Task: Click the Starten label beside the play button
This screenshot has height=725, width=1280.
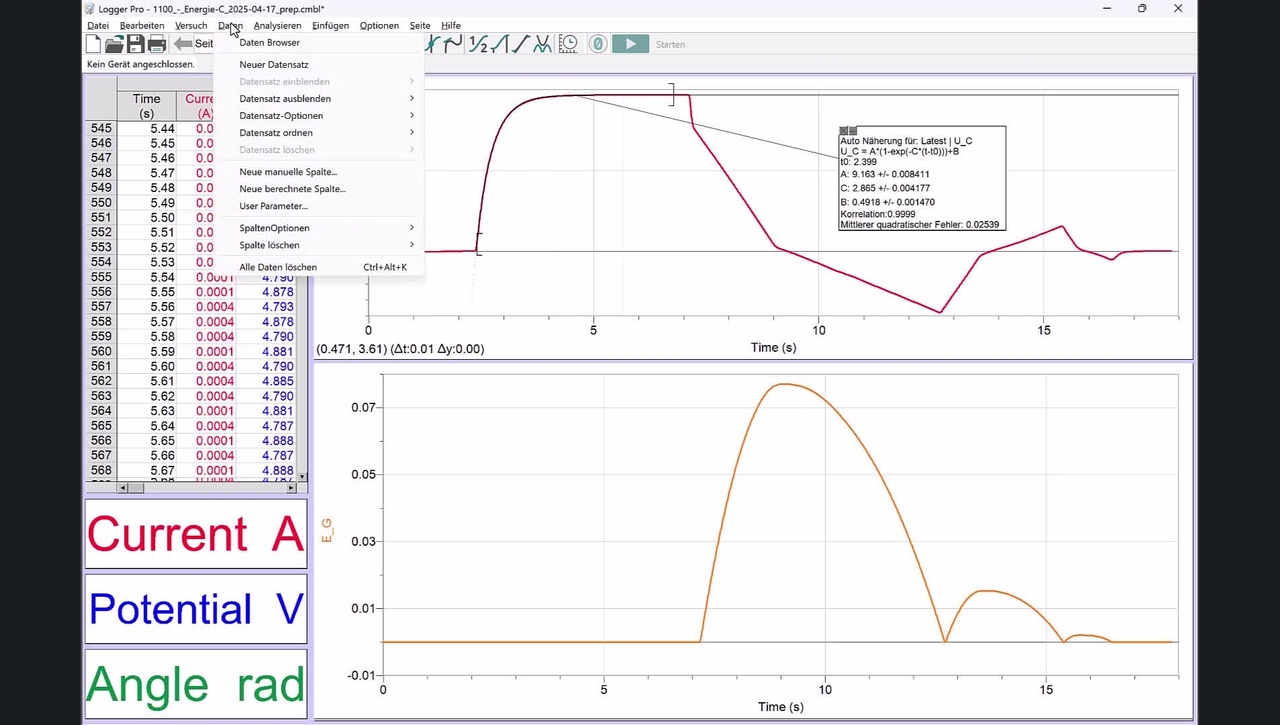Action: (670, 44)
